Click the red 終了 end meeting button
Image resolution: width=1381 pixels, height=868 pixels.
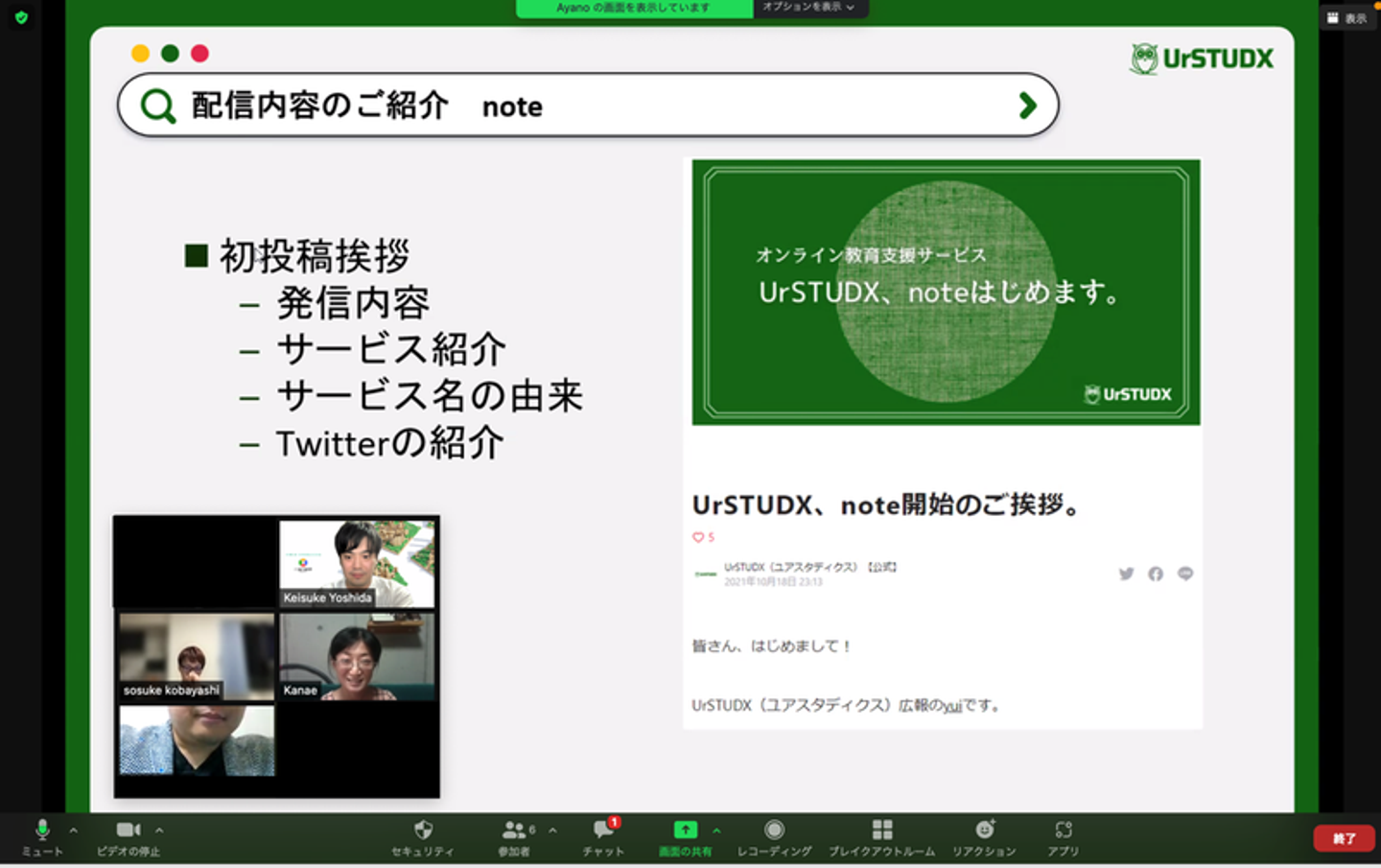[x=1344, y=838]
